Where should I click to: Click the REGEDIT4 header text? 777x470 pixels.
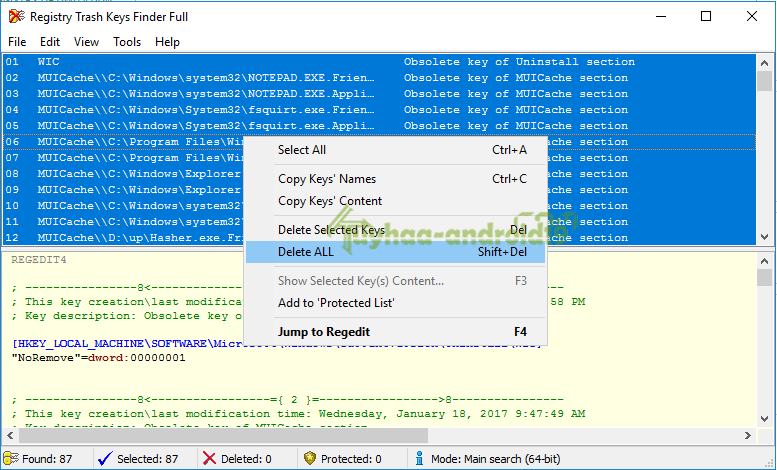pyautogui.click(x=39, y=260)
